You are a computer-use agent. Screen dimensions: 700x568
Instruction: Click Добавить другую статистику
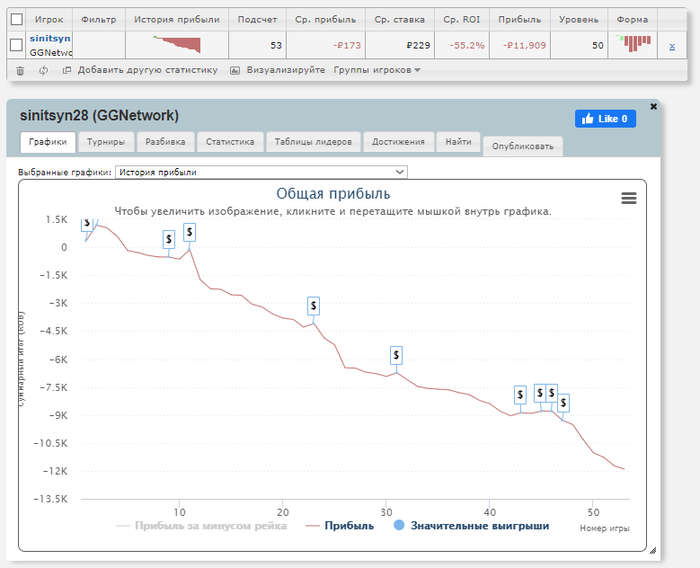coord(147,70)
